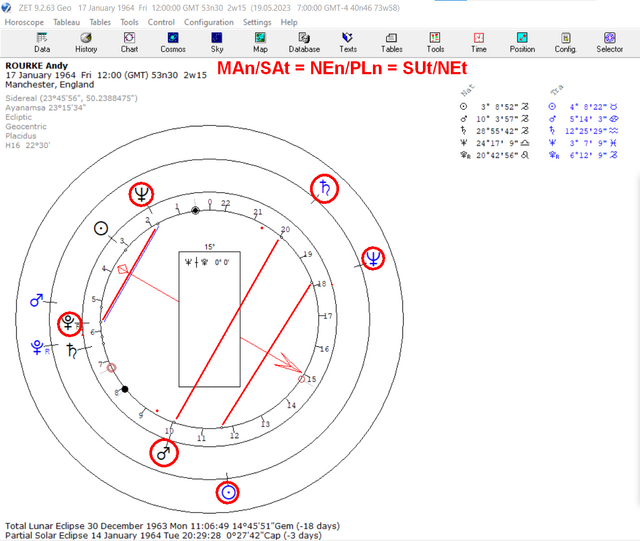This screenshot has height=541, width=640.
Task: Click the Neptune-Pluto 0°0' aspect box entry
Action: pos(207,262)
